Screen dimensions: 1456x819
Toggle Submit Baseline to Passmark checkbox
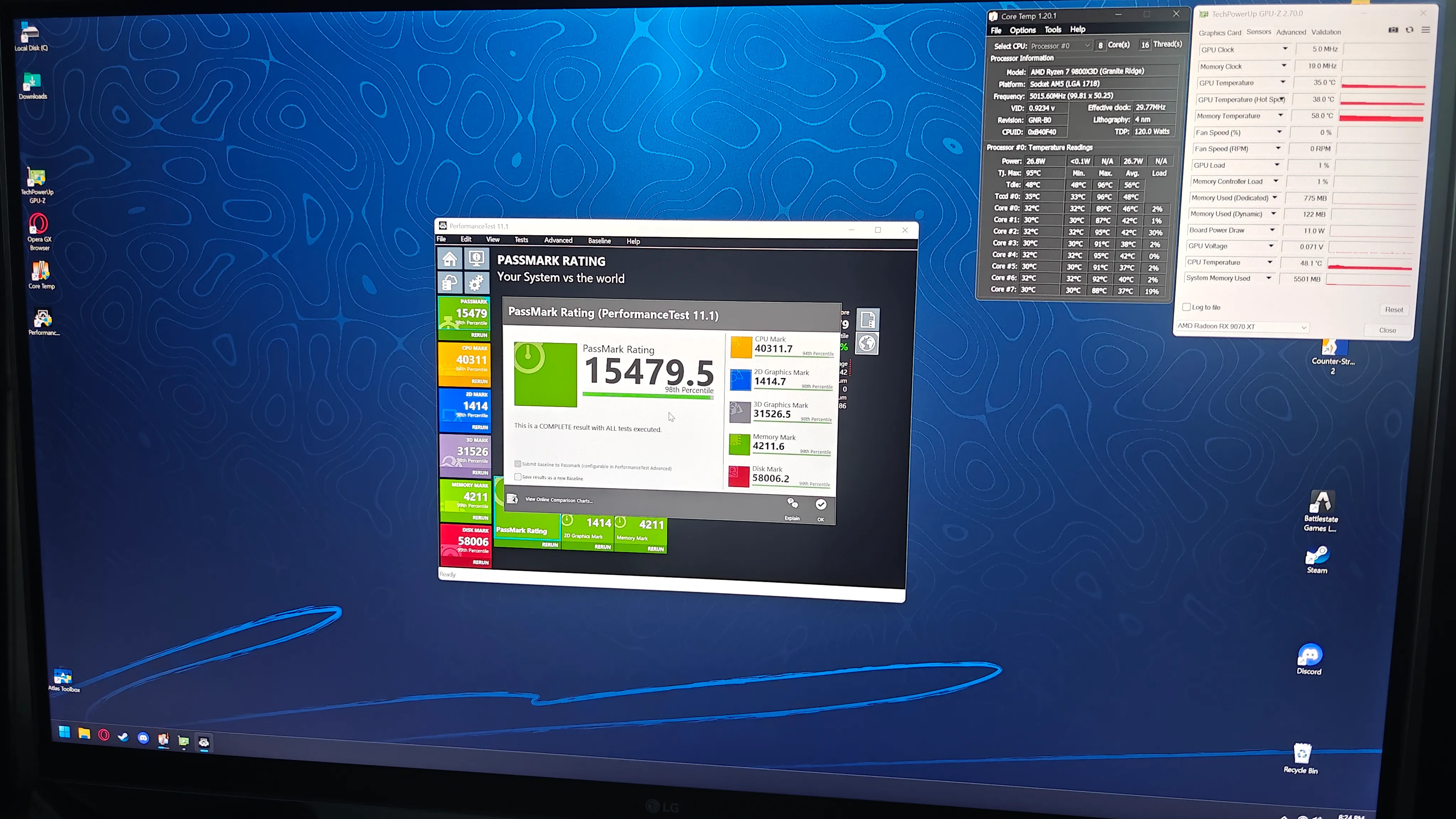pos(518,464)
